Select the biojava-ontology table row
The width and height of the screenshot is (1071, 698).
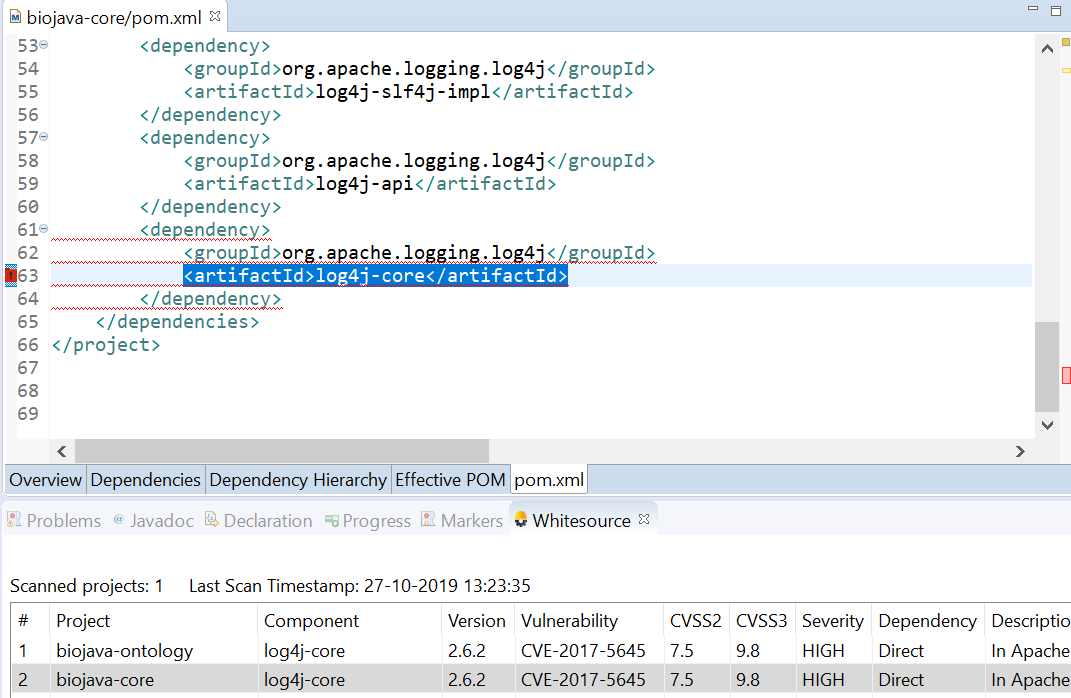coord(124,651)
